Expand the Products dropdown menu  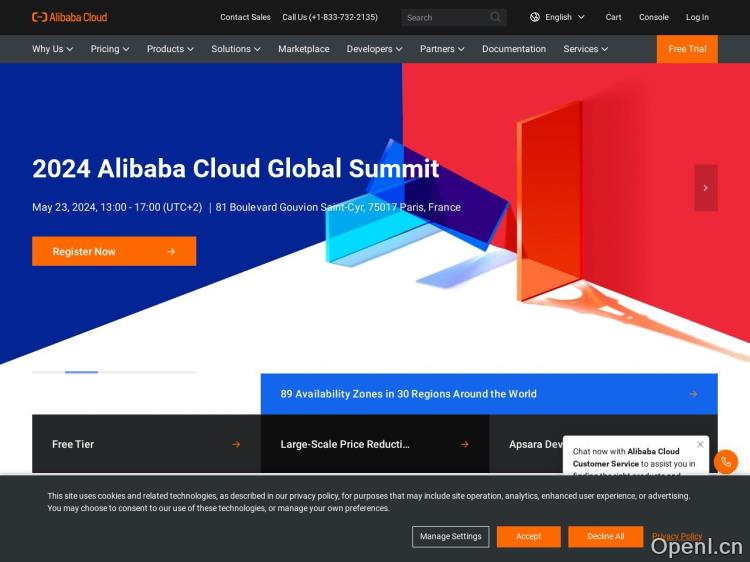pos(170,49)
